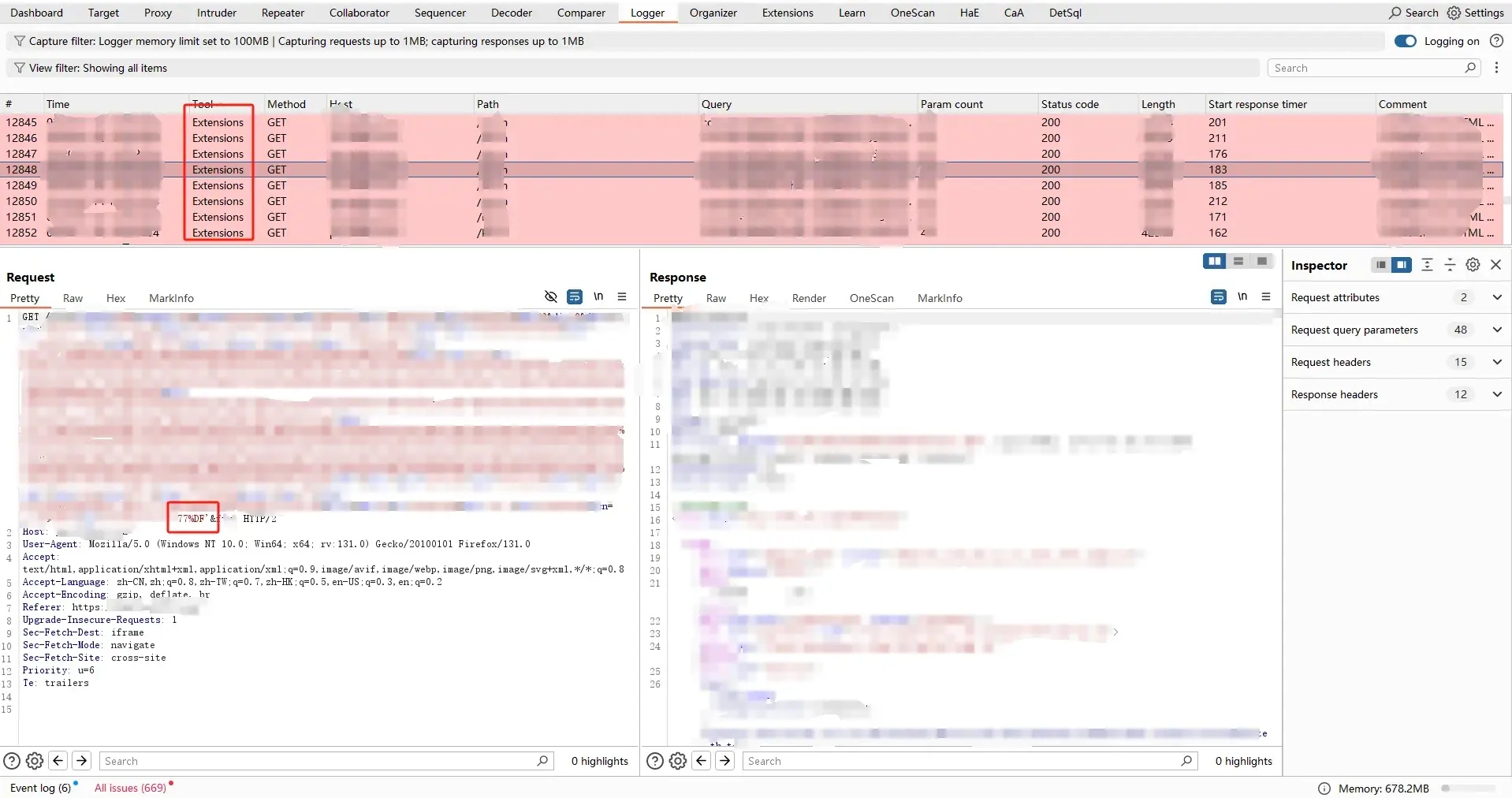Go to next match in Response search
1512x798 pixels.
(724, 761)
